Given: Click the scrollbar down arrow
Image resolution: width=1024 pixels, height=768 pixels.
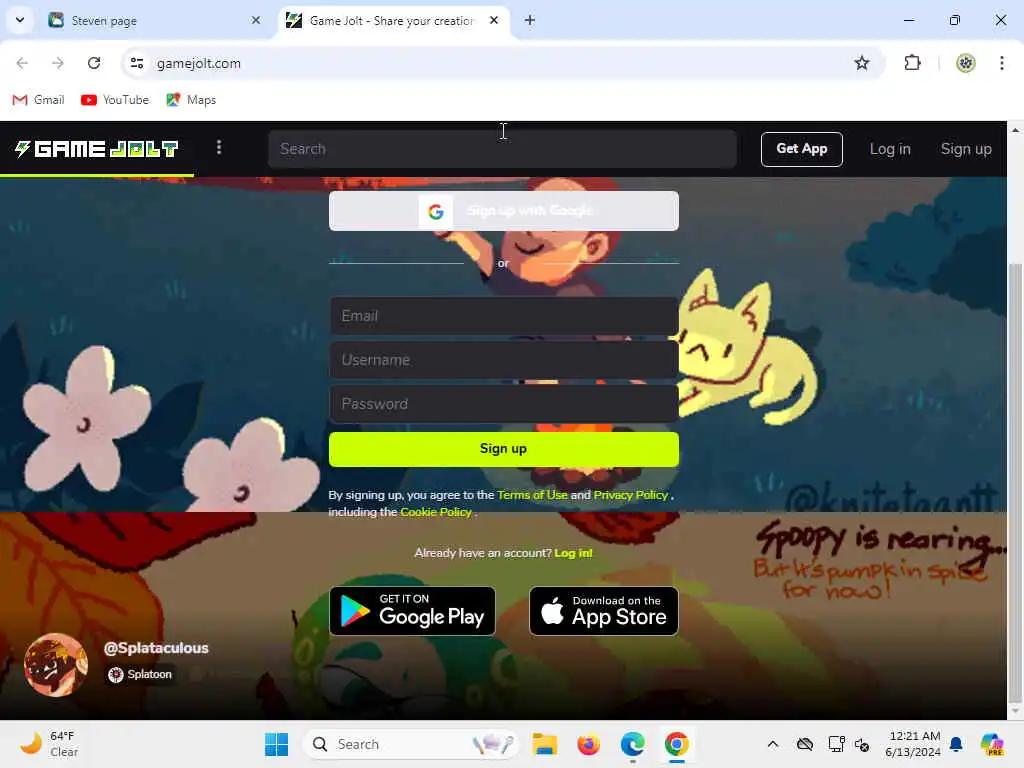Looking at the screenshot, I should (x=1015, y=712).
